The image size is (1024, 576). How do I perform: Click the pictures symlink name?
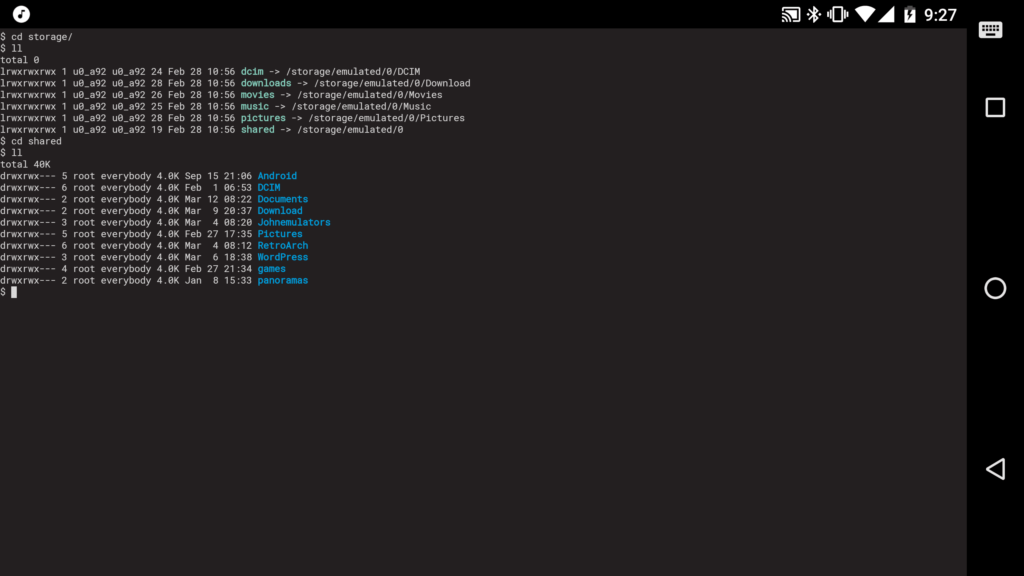click(263, 118)
